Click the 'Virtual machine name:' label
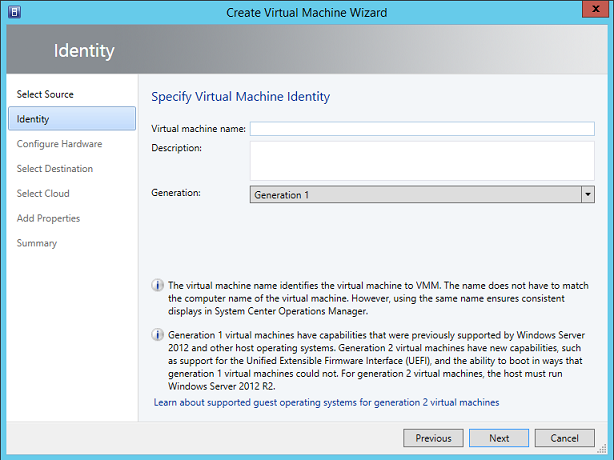The image size is (614, 460). pos(198,129)
